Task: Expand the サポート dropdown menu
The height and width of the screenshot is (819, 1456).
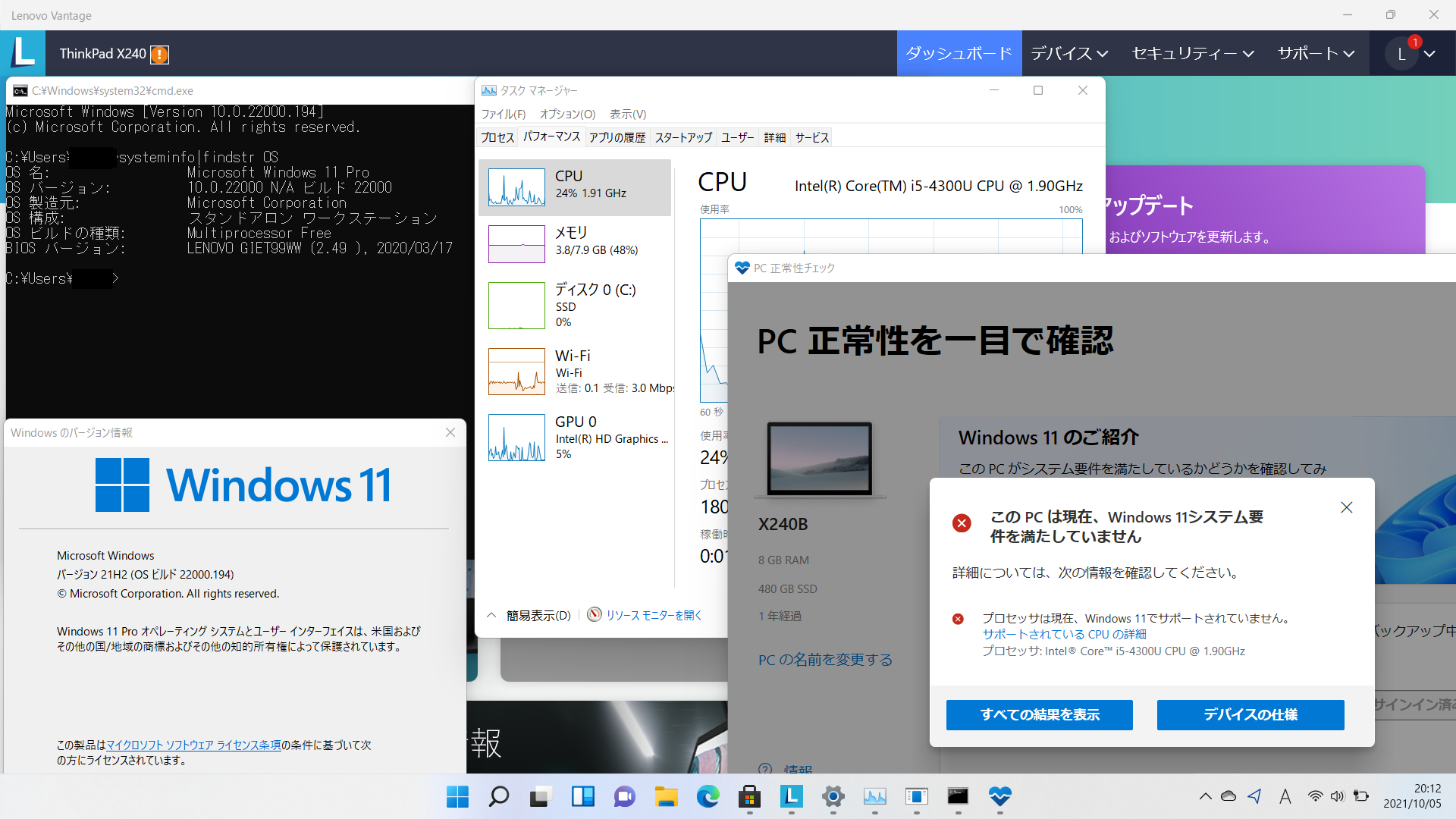Action: click(1316, 54)
